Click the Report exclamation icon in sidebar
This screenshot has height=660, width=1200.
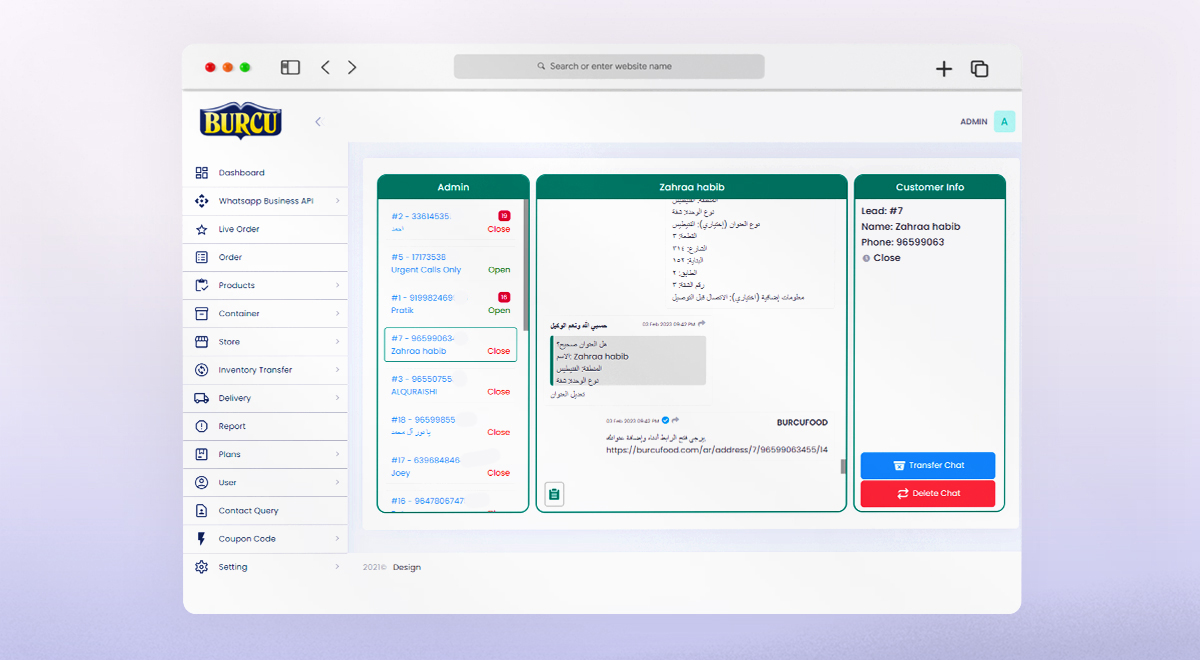(201, 426)
